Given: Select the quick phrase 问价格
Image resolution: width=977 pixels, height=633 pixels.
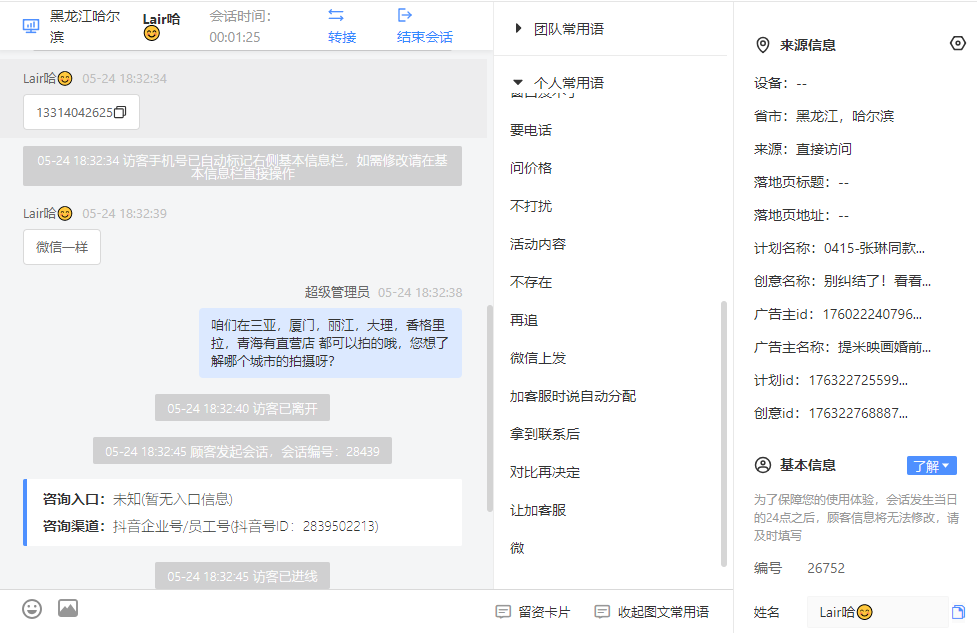Looking at the screenshot, I should [x=531, y=168].
